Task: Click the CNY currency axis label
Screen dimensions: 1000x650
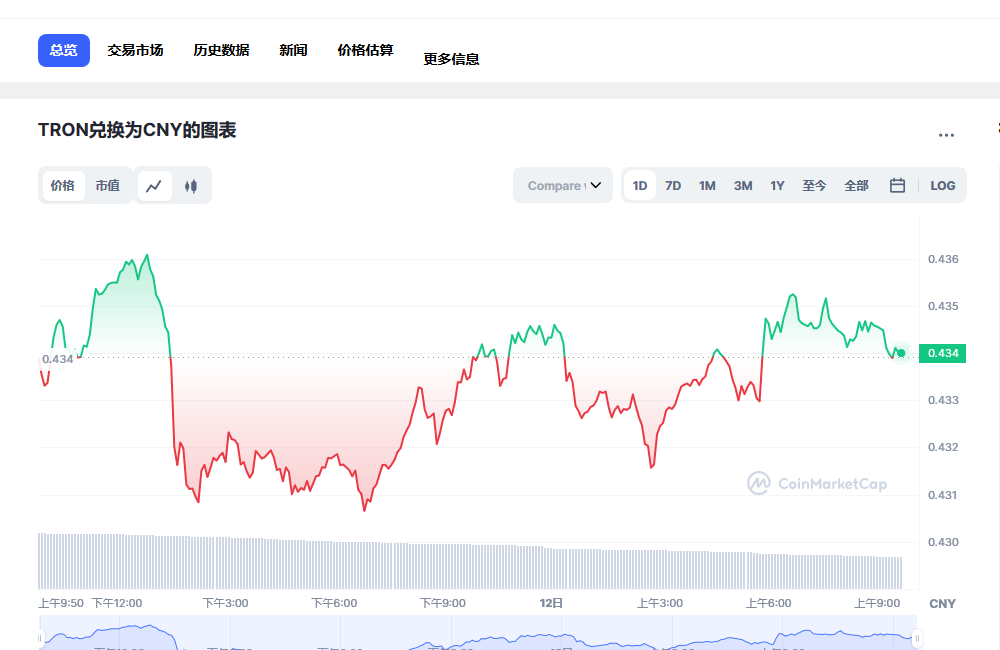Action: [943, 604]
